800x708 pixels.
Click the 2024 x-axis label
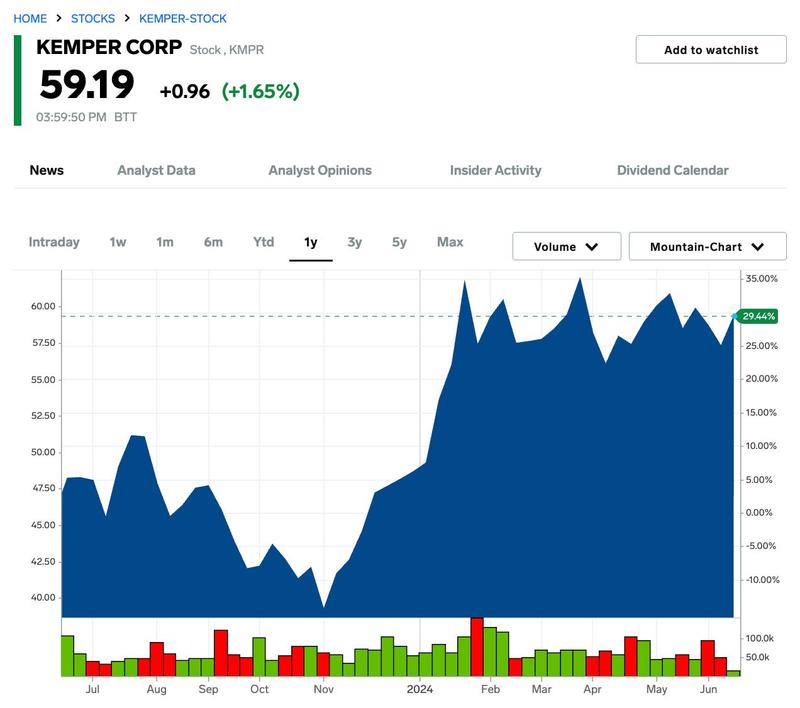[x=420, y=689]
